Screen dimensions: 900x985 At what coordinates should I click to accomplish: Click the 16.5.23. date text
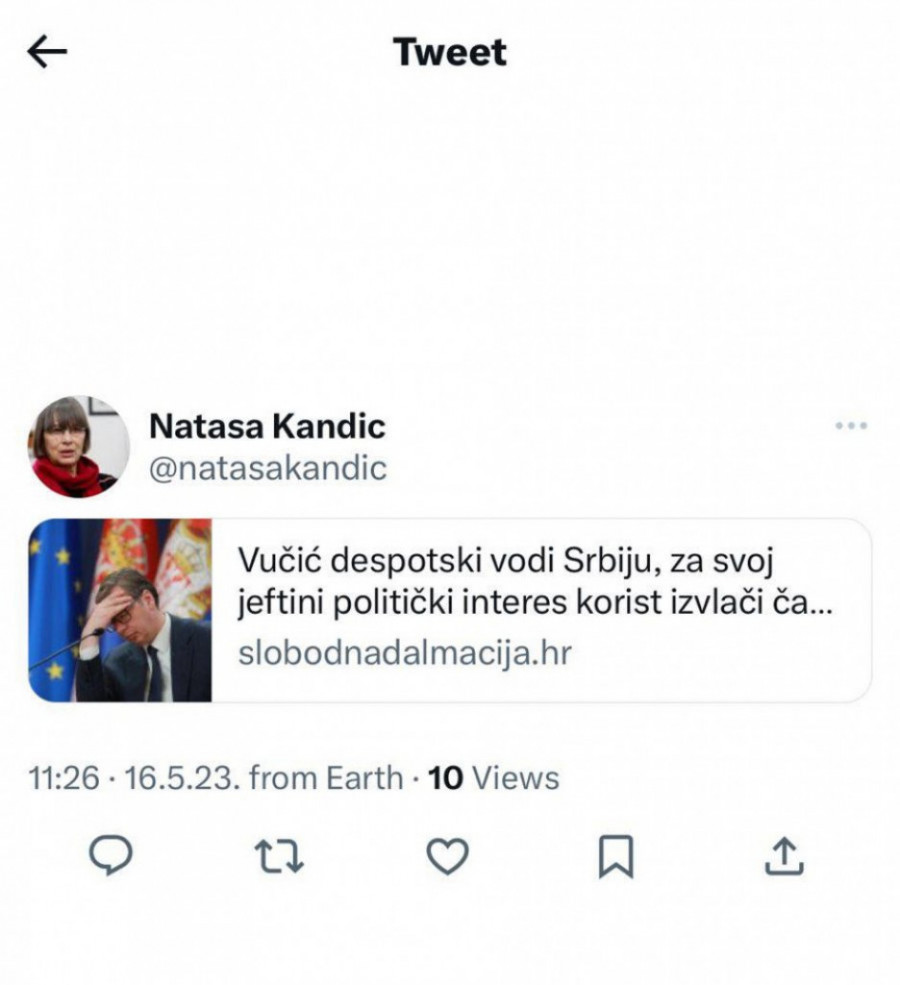[x=182, y=778]
